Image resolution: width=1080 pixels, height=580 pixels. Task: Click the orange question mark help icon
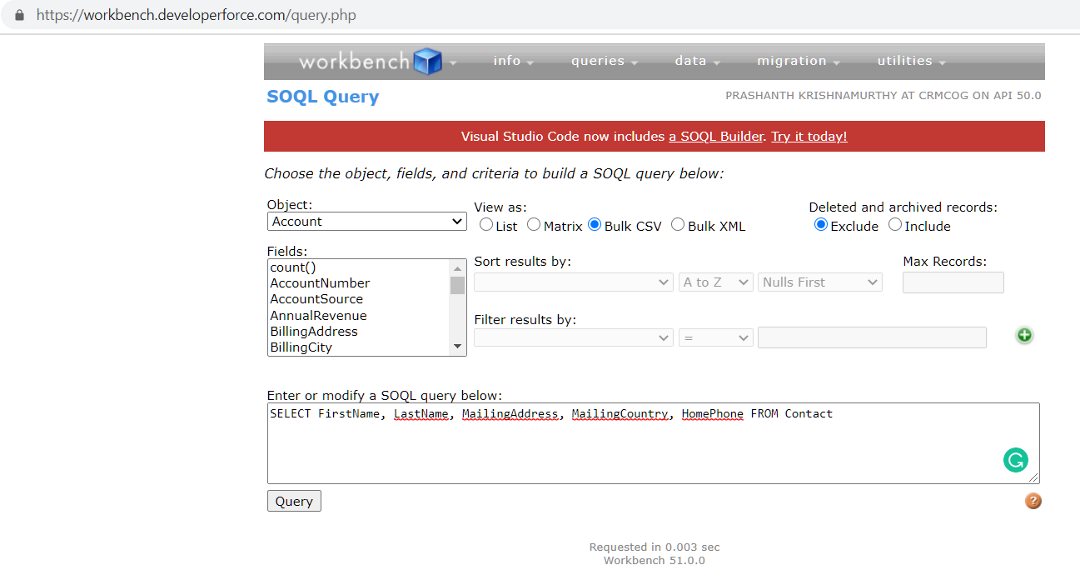tap(1032, 501)
